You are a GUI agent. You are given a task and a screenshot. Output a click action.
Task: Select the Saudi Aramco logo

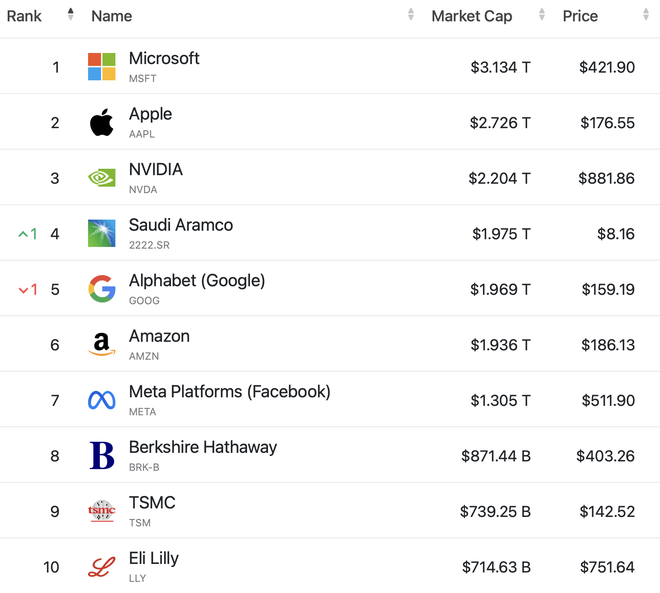[101, 233]
